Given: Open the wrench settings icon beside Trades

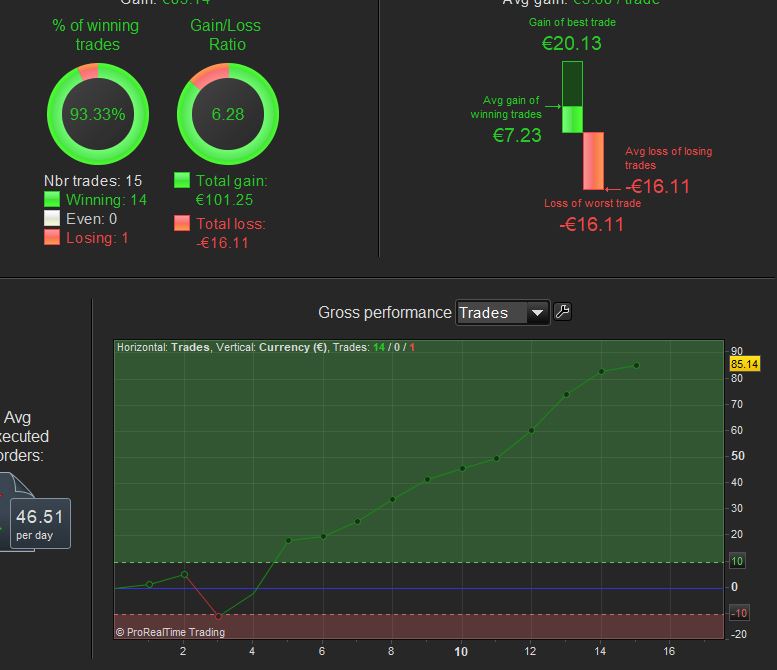Looking at the screenshot, I should [562, 312].
